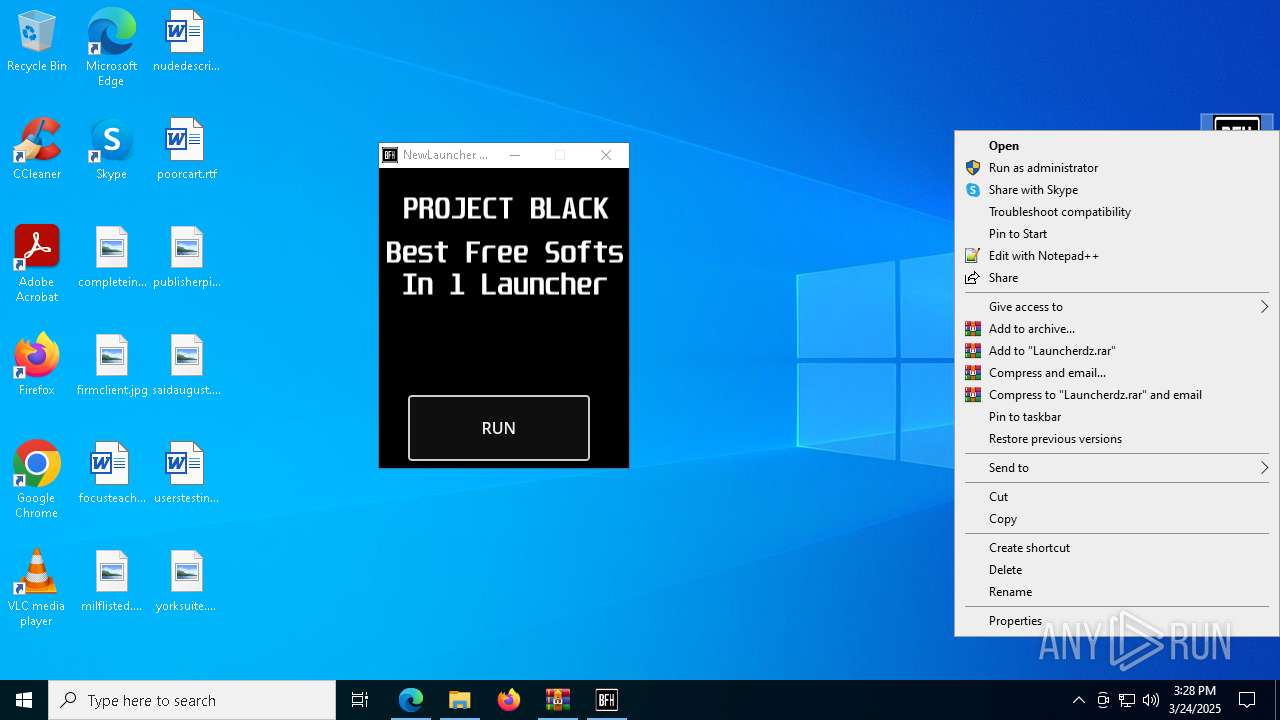
Task: Choose Add to archive...
Action: pyautogui.click(x=1117, y=329)
